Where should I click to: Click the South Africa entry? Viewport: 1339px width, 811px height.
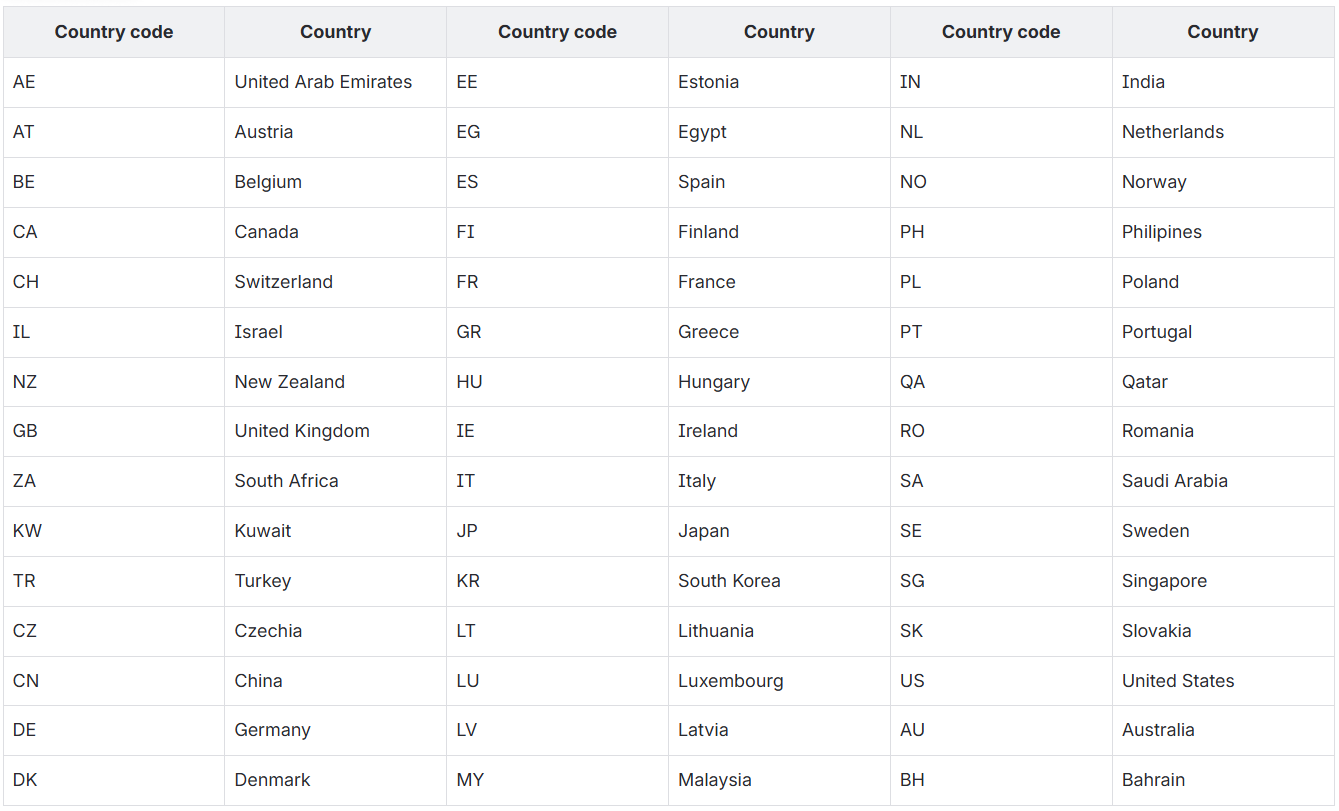(x=286, y=481)
